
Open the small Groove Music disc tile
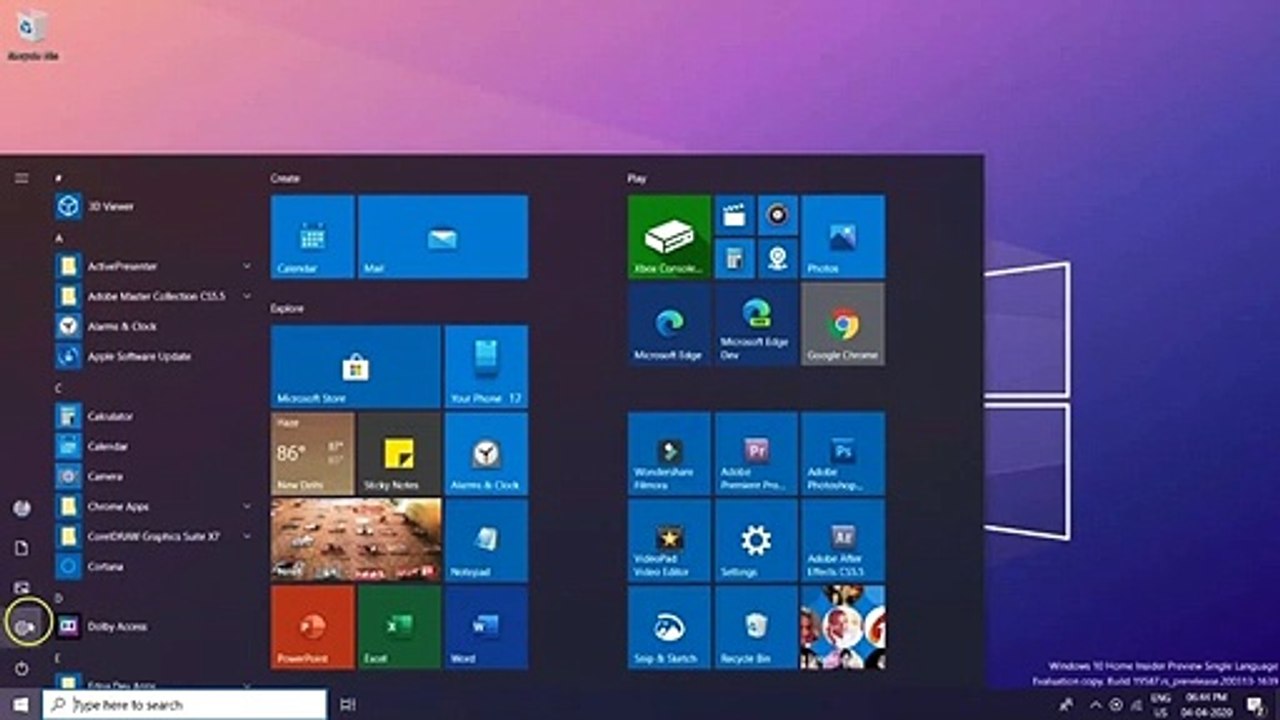(x=777, y=214)
